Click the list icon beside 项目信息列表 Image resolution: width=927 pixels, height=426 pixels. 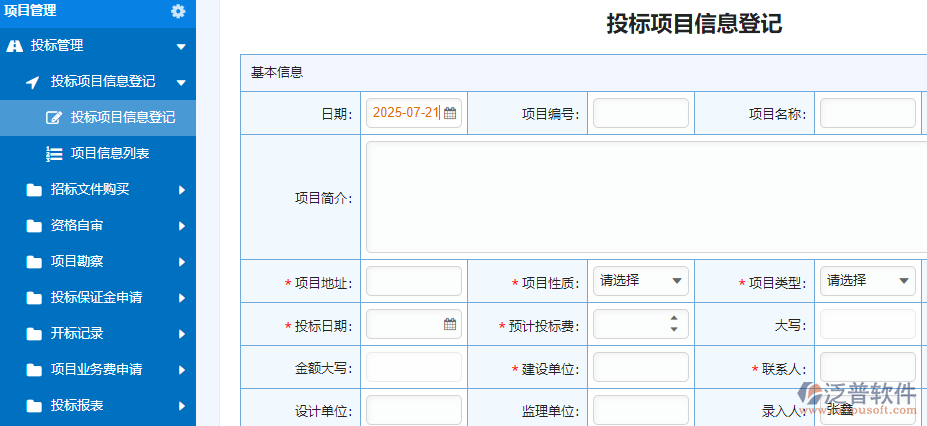click(x=55, y=154)
